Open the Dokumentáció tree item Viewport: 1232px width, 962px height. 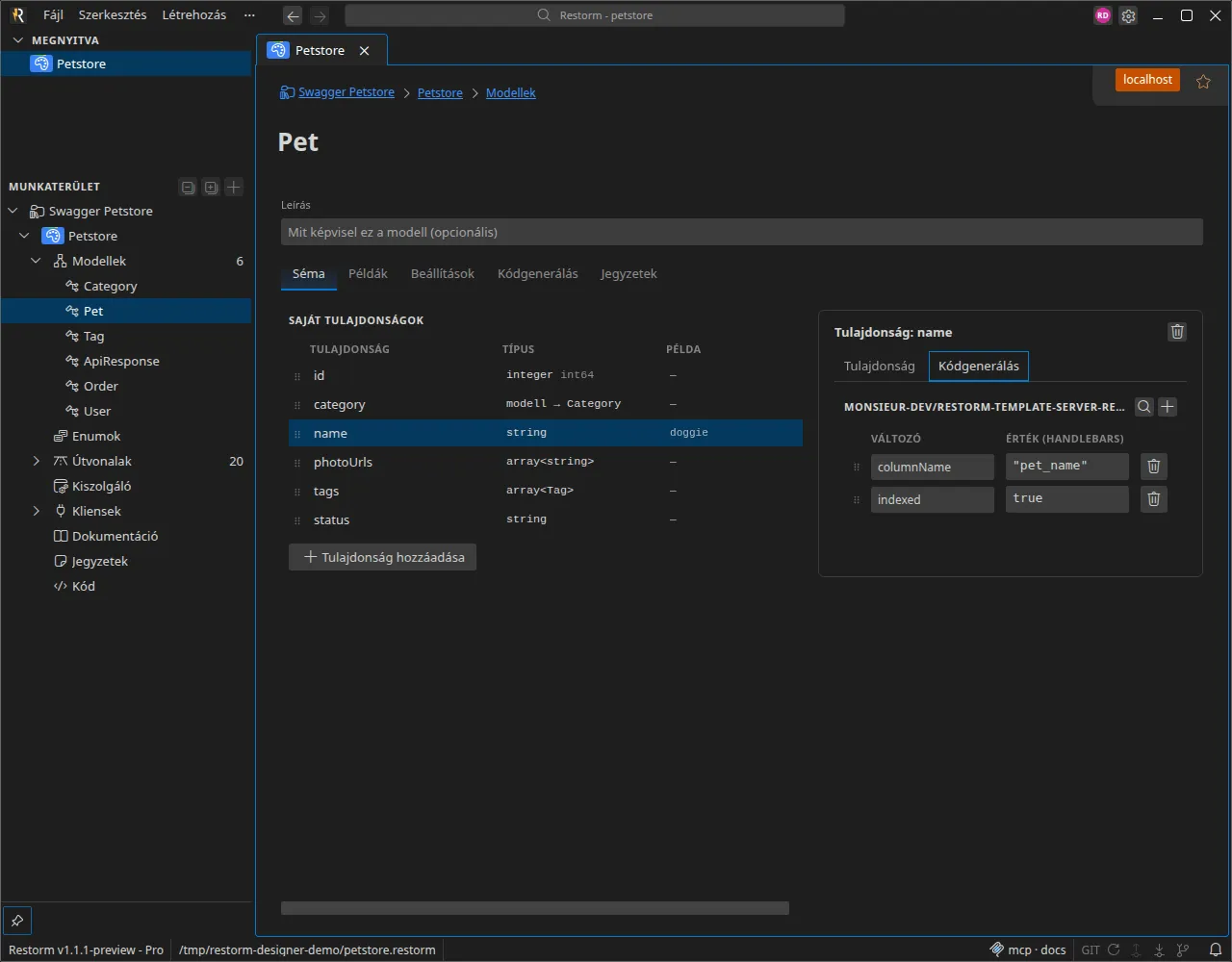[126, 537]
